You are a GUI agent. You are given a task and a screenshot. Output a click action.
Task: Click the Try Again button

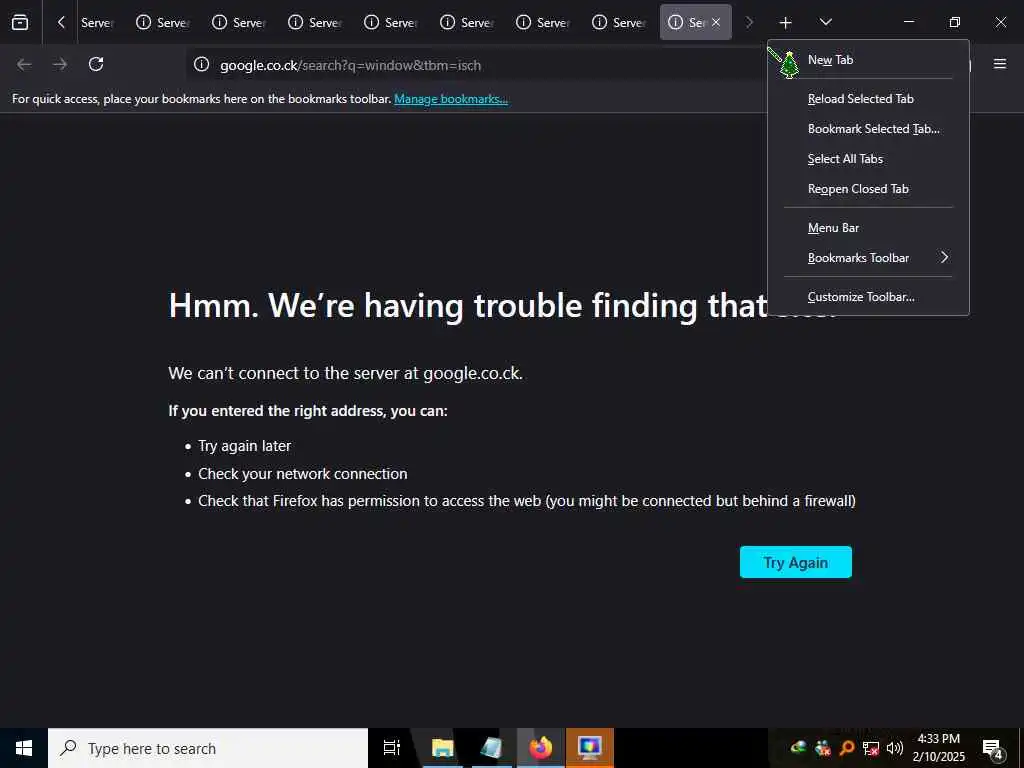pos(795,562)
